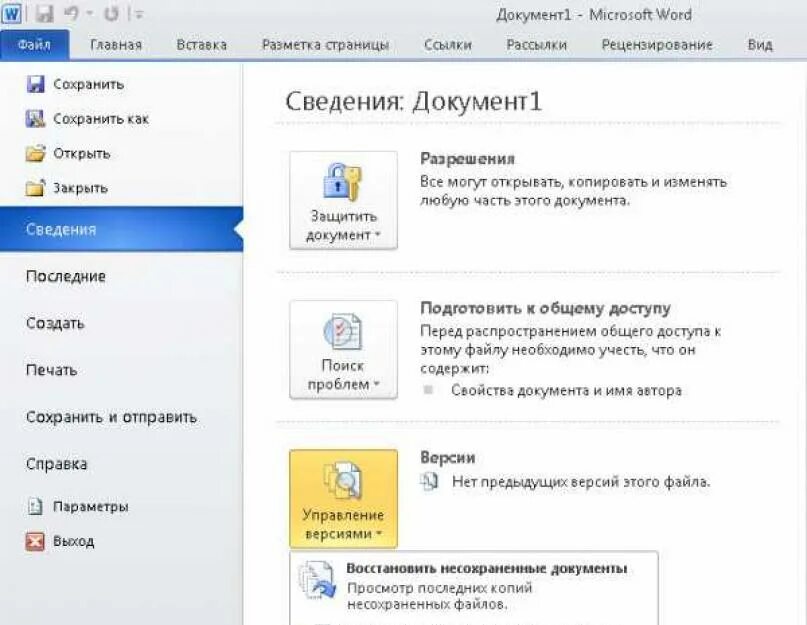Click the Версии heading

448,457
